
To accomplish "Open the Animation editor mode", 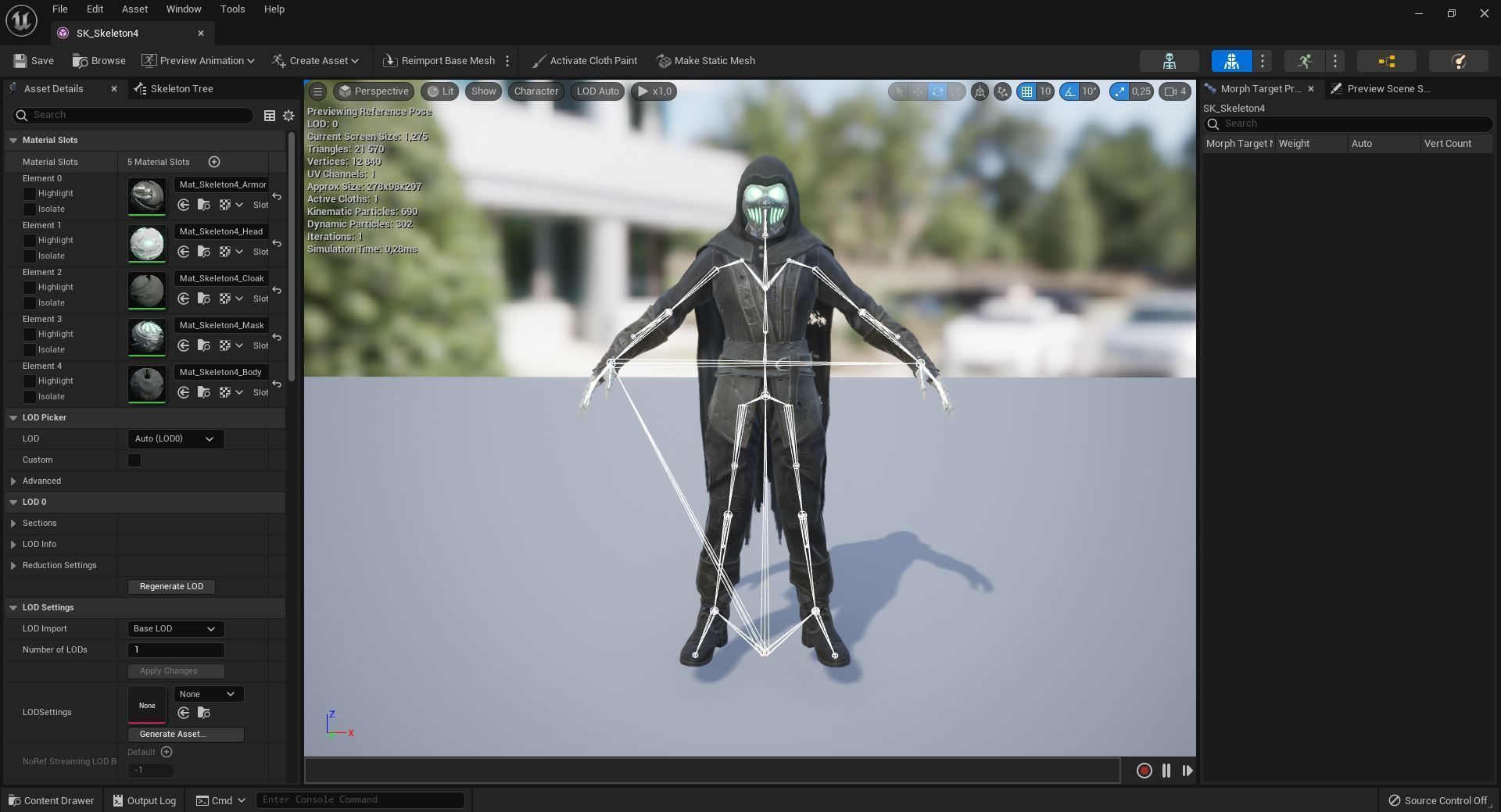I will (1304, 61).
